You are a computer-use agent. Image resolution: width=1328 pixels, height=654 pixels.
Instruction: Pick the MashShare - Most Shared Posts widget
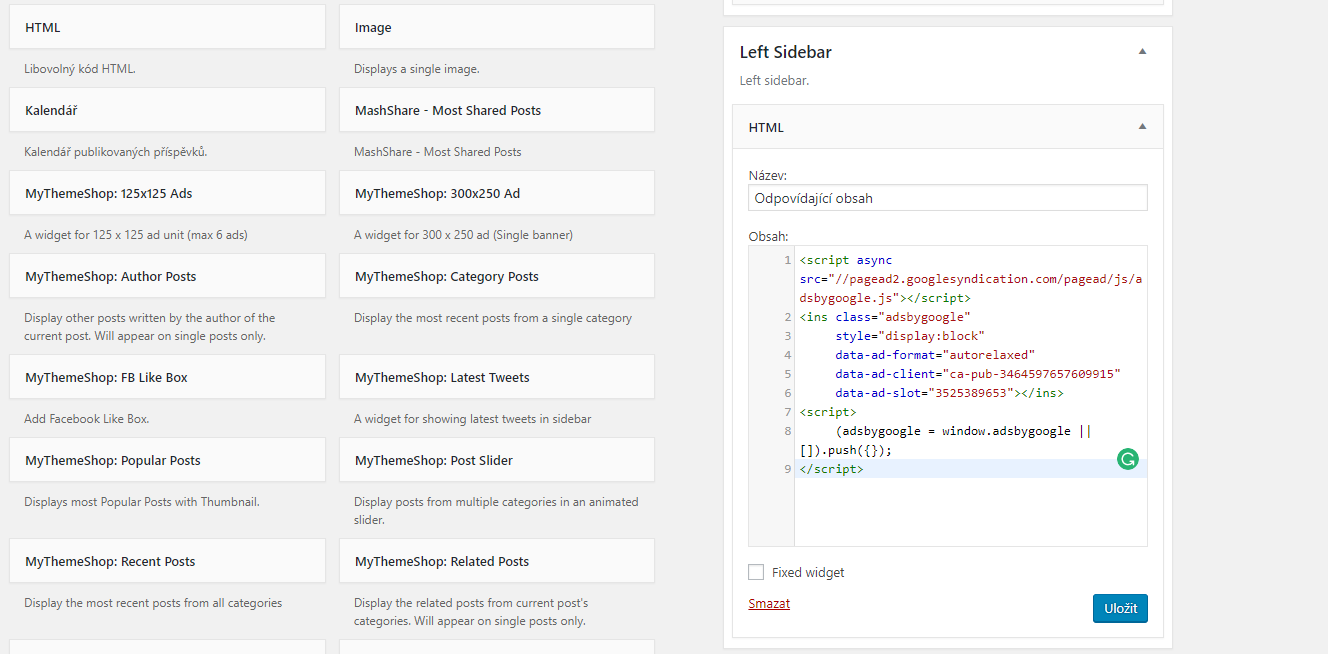[496, 110]
